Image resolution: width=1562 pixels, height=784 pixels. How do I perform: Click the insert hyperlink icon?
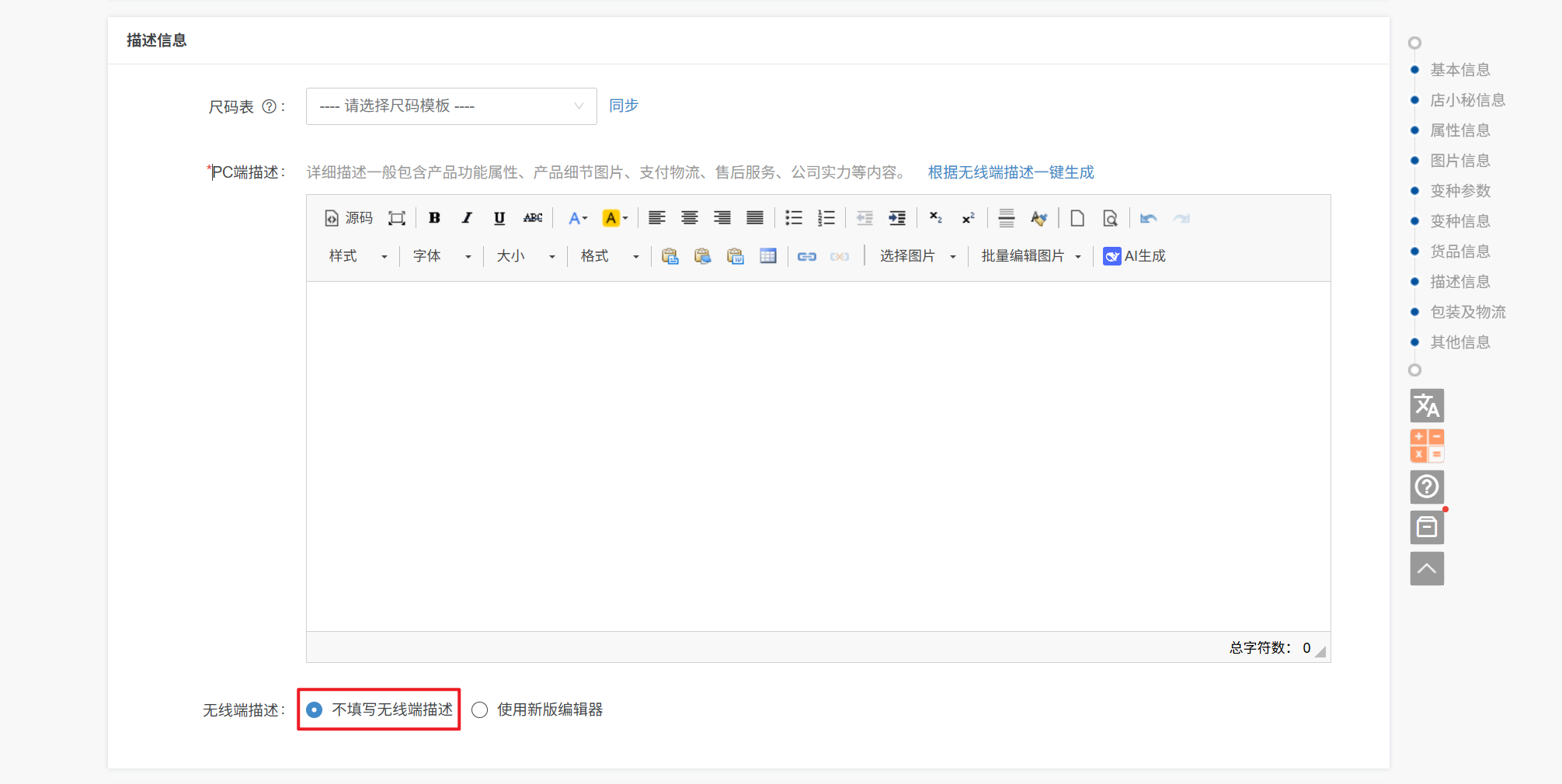click(x=806, y=256)
